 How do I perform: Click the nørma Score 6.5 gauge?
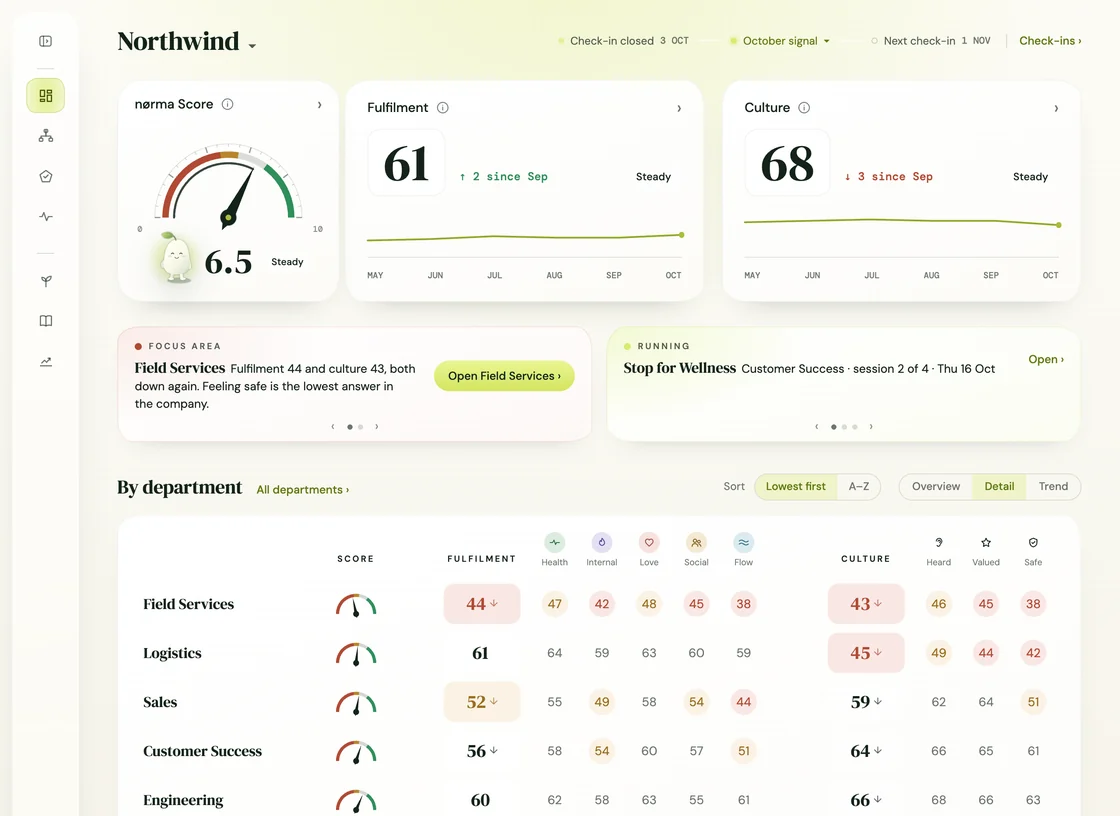click(x=228, y=186)
